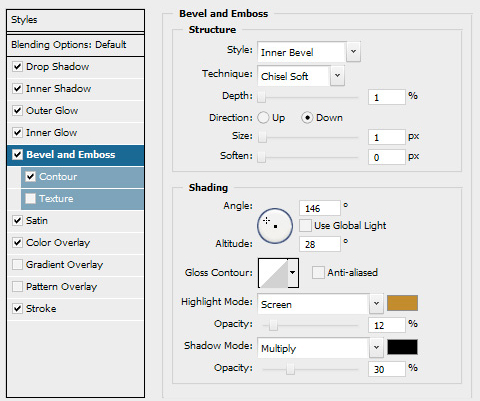Image resolution: width=480 pixels, height=401 pixels.
Task: Open the Gloss Contour picker arrow
Action: point(293,273)
